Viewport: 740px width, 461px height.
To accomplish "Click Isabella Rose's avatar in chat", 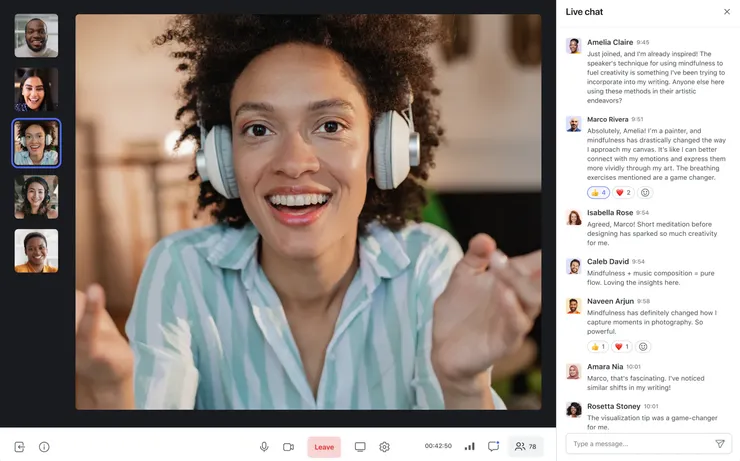I will click(x=573, y=218).
